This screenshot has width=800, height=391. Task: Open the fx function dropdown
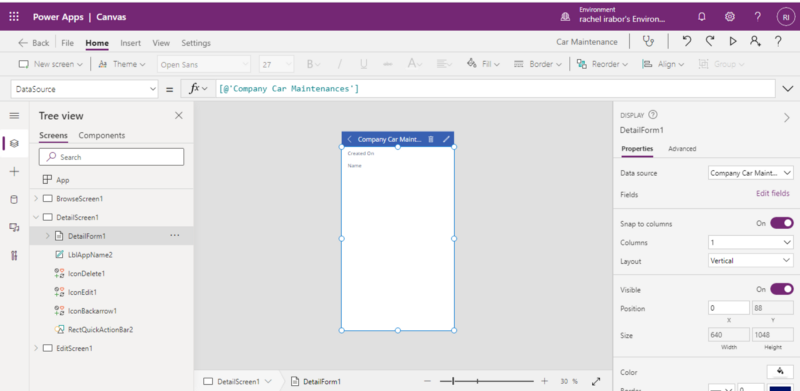(x=198, y=89)
